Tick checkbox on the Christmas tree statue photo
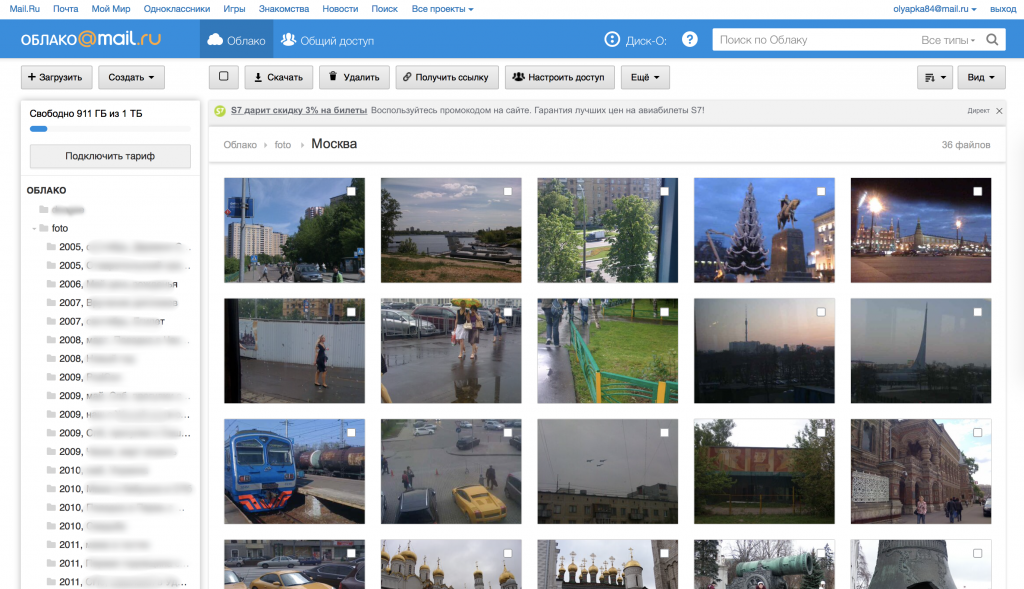 click(x=821, y=191)
